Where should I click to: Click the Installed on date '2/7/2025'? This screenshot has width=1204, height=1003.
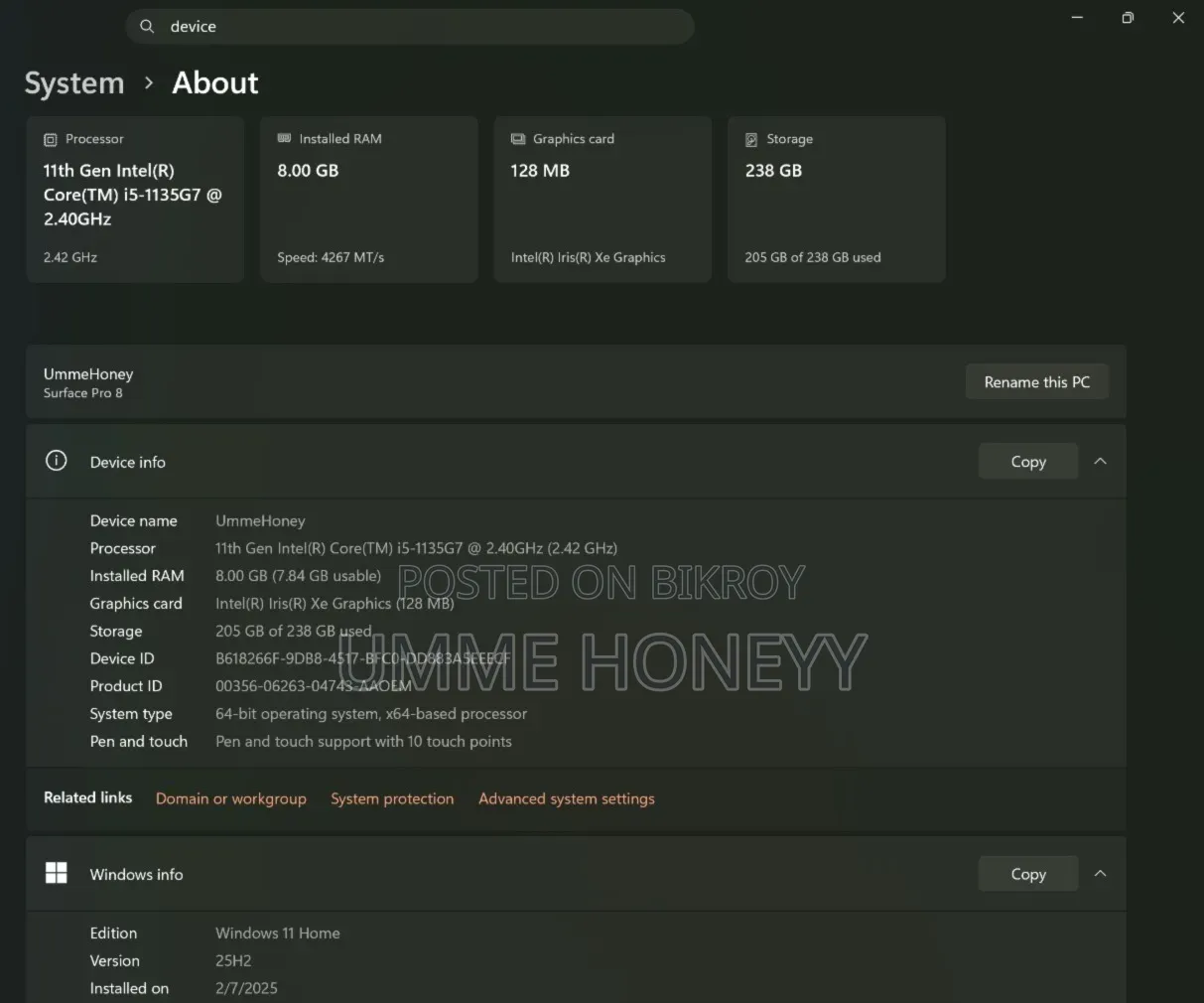click(246, 989)
